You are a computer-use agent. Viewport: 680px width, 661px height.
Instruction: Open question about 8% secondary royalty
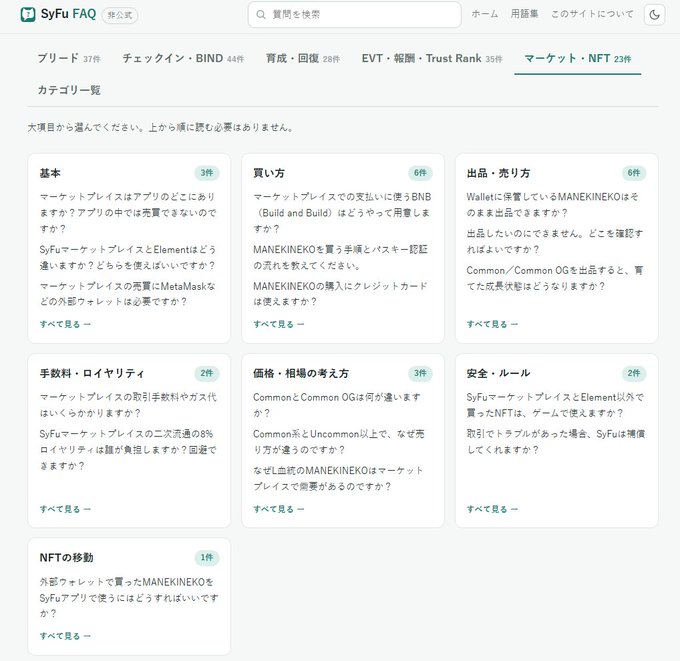[128, 449]
